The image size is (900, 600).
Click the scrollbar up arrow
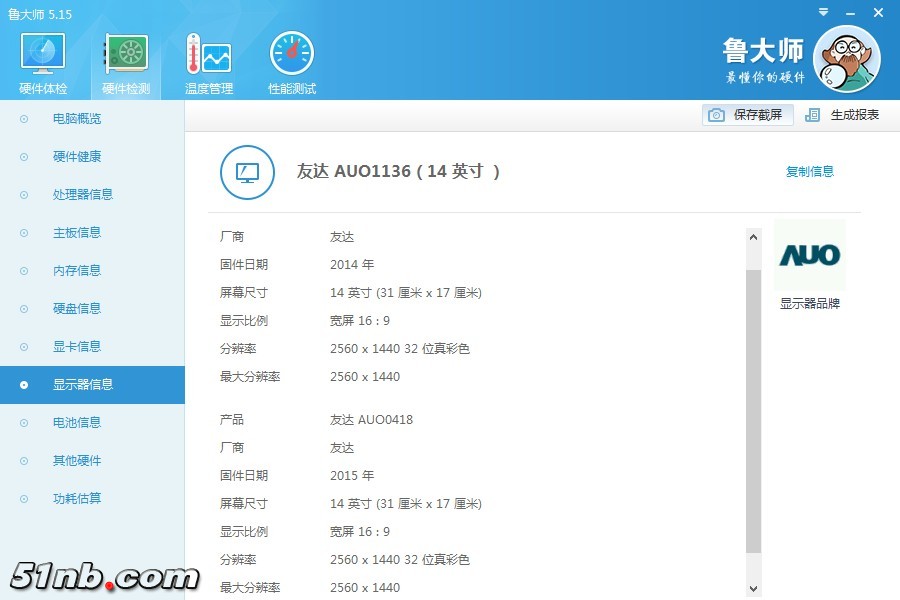click(x=754, y=237)
